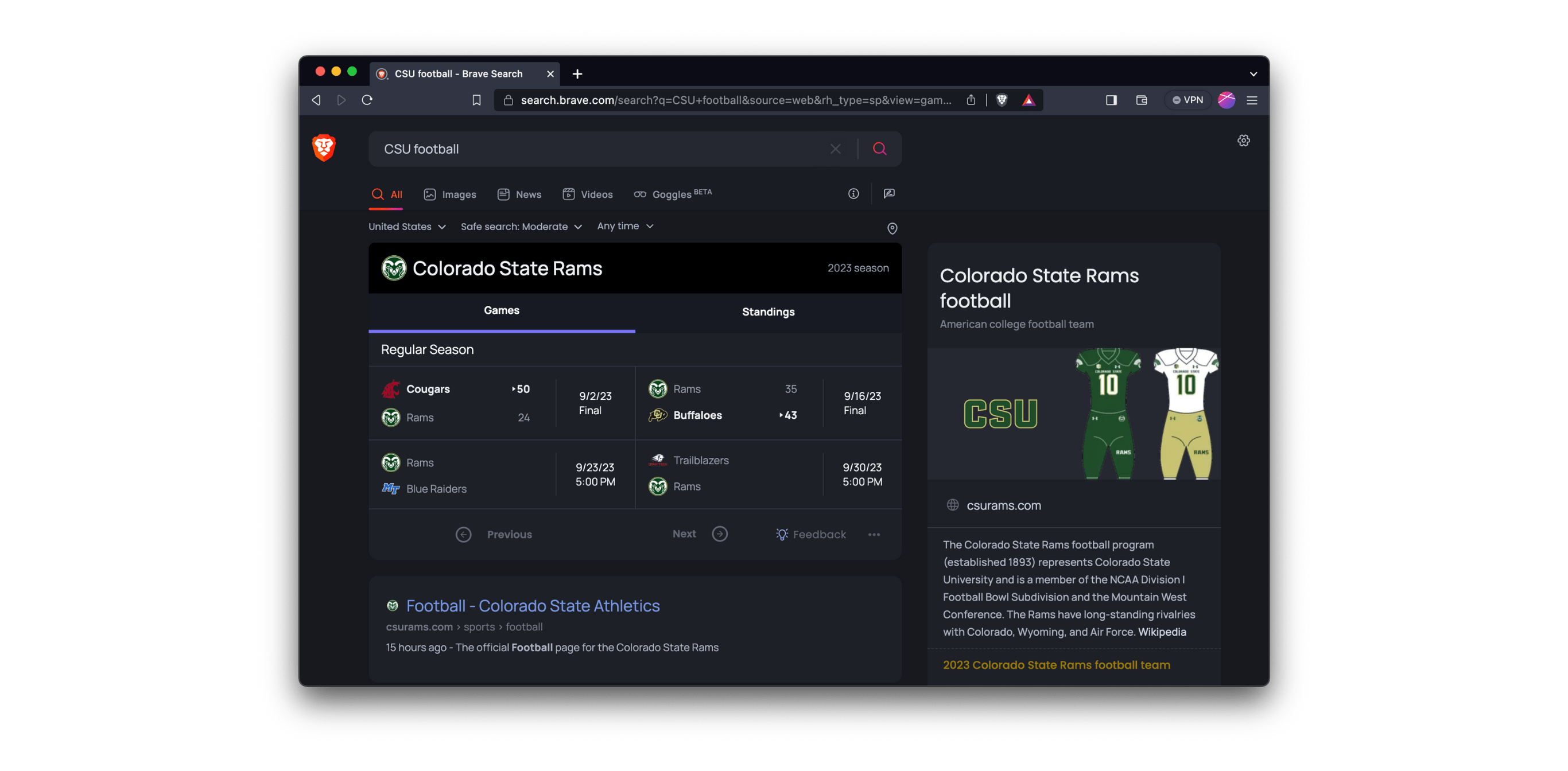This screenshot has height=771, width=1568.
Task: Open Safe search: Moderate dropdown
Action: click(x=522, y=227)
